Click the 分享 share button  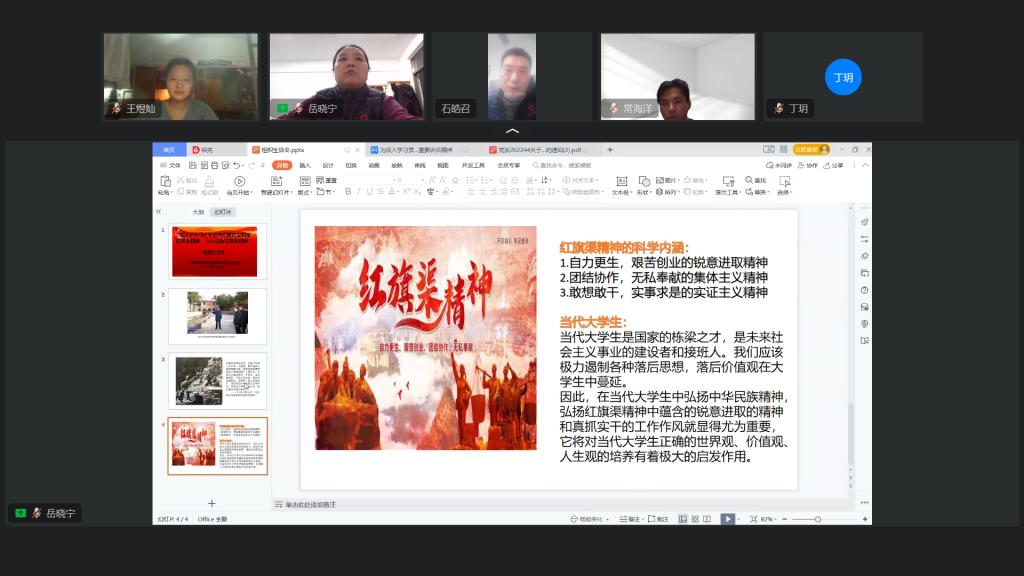[834, 165]
